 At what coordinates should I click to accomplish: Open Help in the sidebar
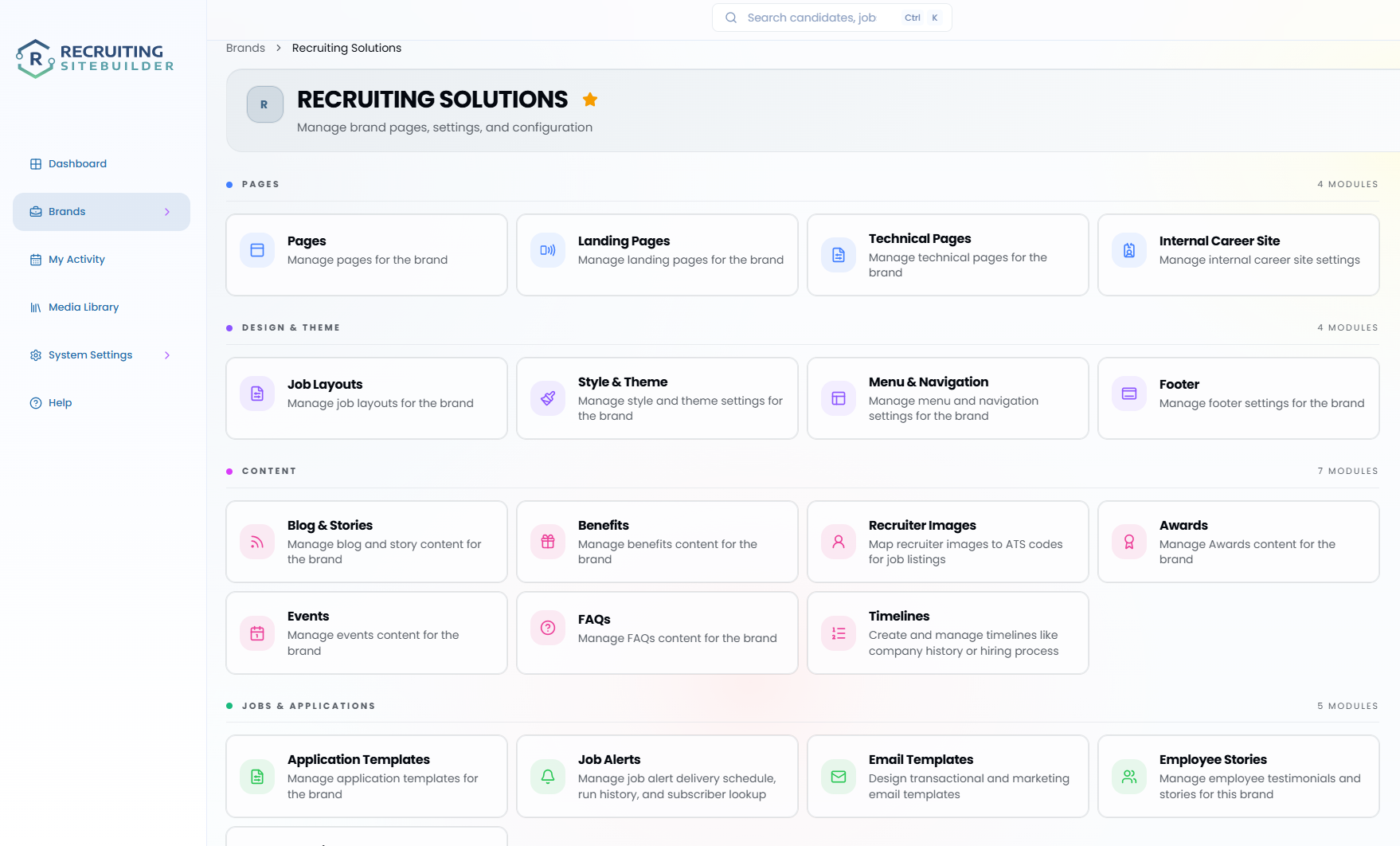tap(101, 403)
